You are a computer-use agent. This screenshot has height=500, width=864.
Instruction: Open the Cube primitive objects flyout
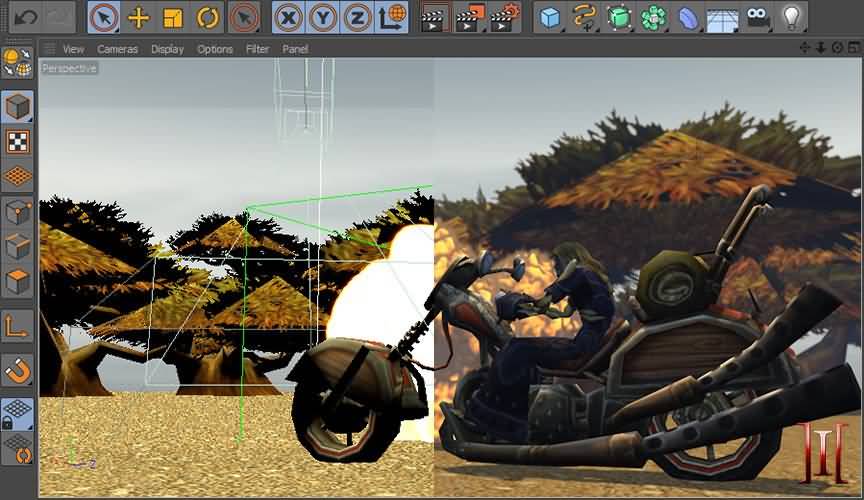click(x=550, y=18)
